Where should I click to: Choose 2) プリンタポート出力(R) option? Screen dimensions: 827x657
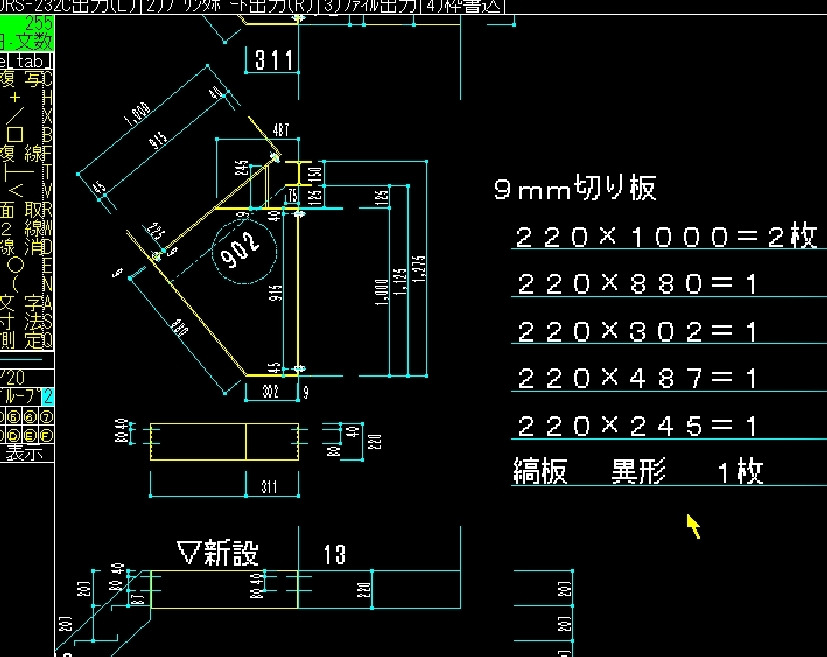[x=230, y=6]
